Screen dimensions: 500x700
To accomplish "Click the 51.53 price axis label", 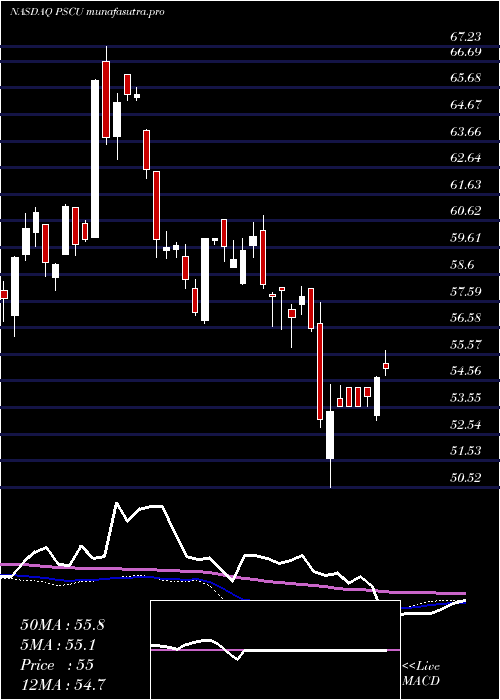I will (465, 451).
